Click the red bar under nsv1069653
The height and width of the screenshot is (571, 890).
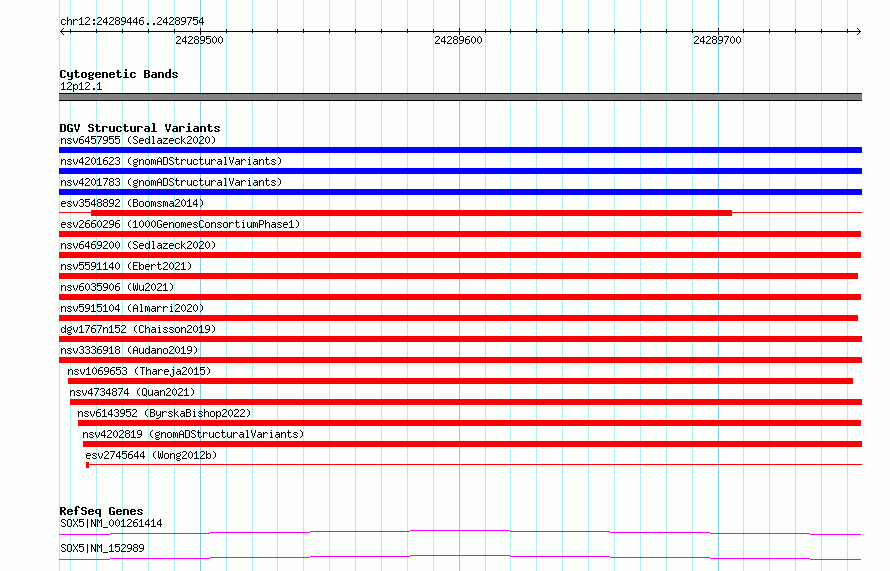[460, 381]
